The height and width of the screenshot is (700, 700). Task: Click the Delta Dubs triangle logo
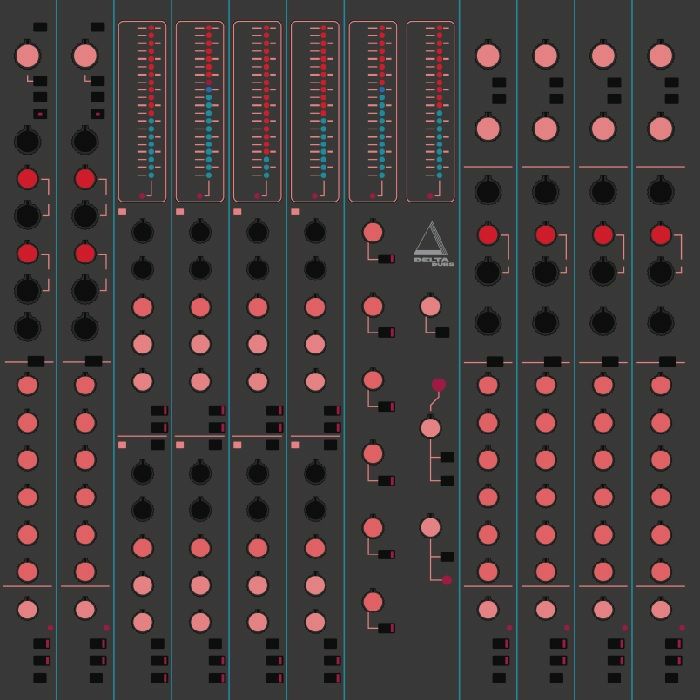(x=432, y=243)
